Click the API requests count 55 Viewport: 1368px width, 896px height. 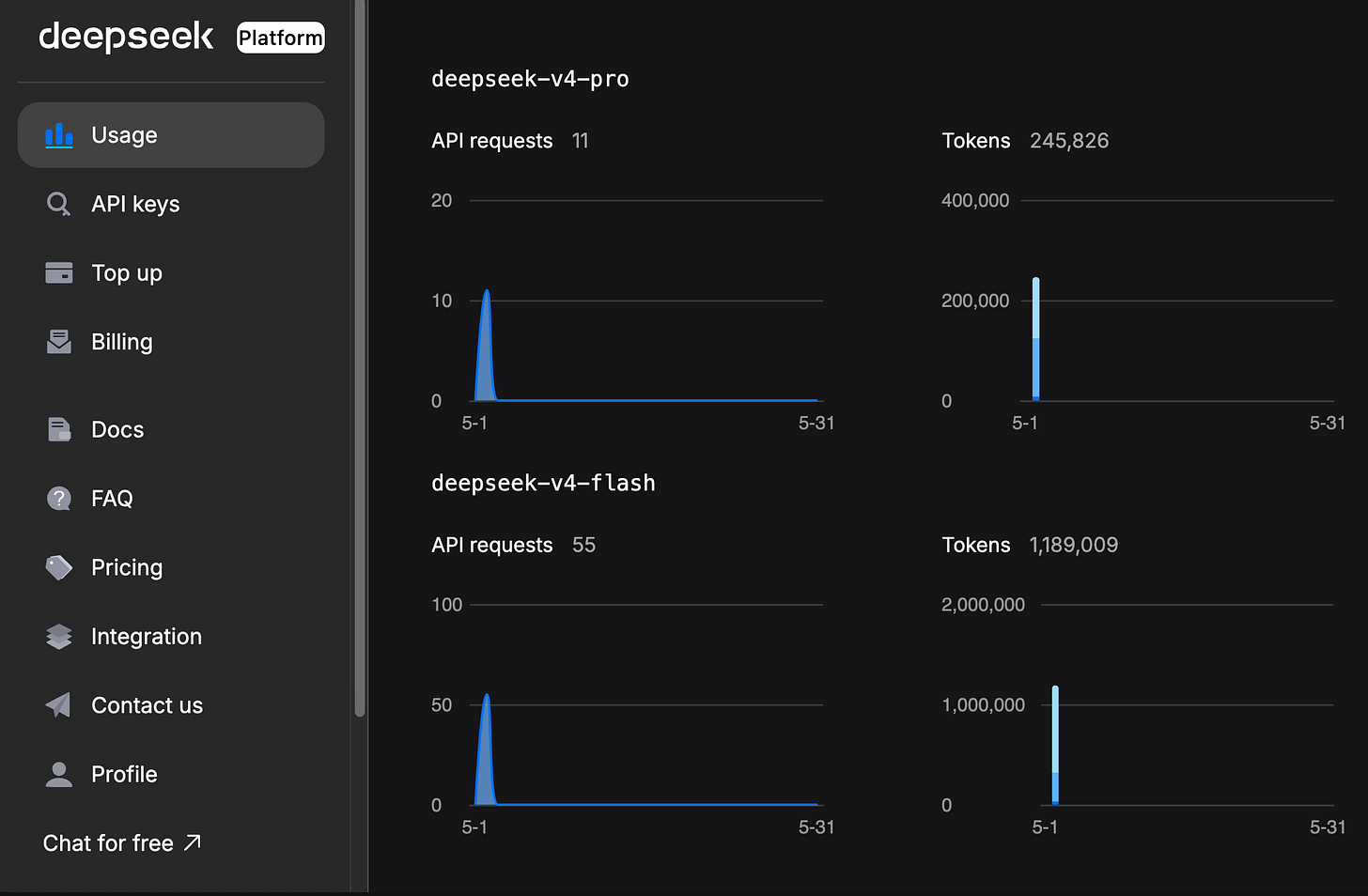[583, 545]
